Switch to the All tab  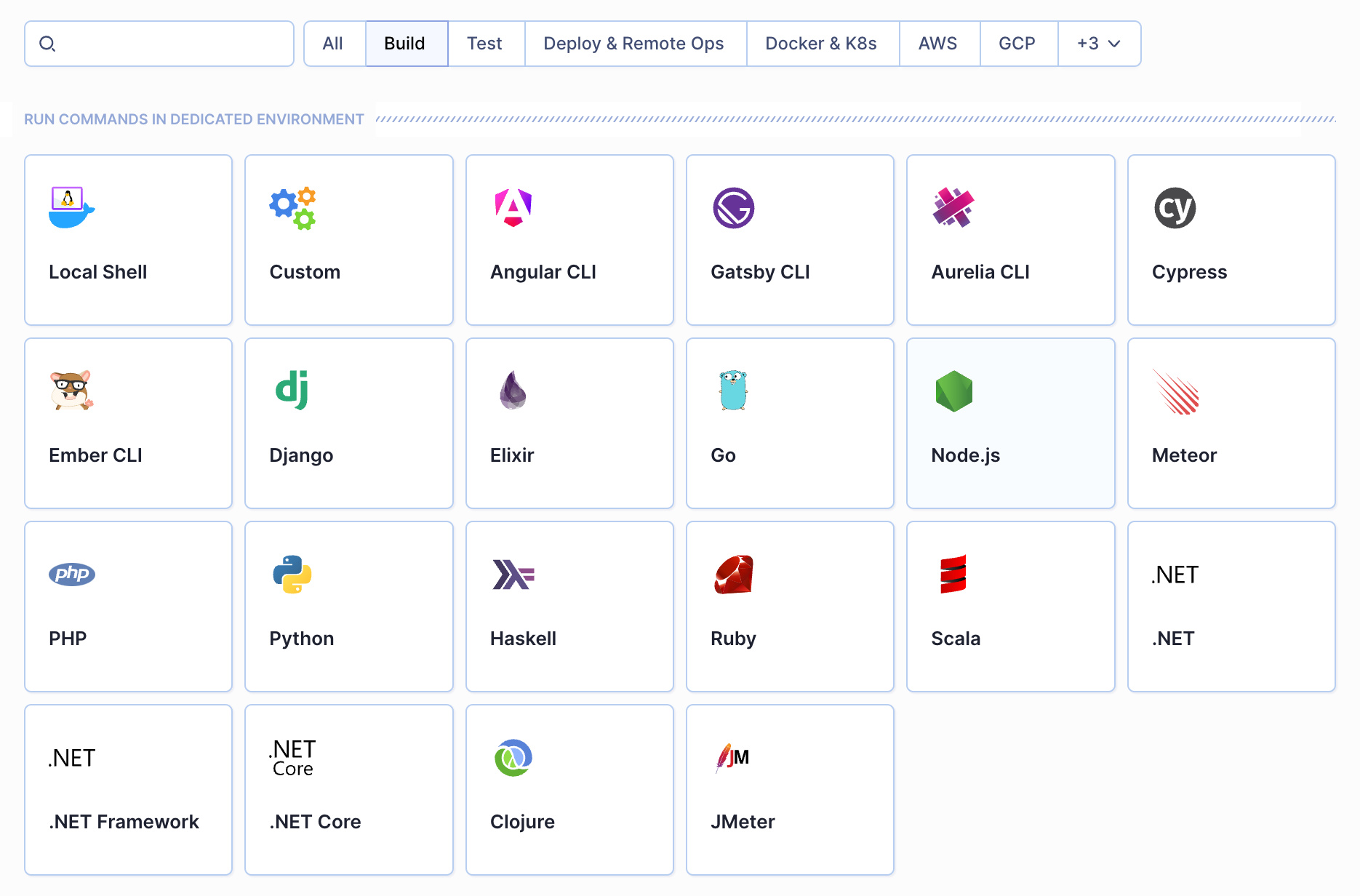click(333, 44)
